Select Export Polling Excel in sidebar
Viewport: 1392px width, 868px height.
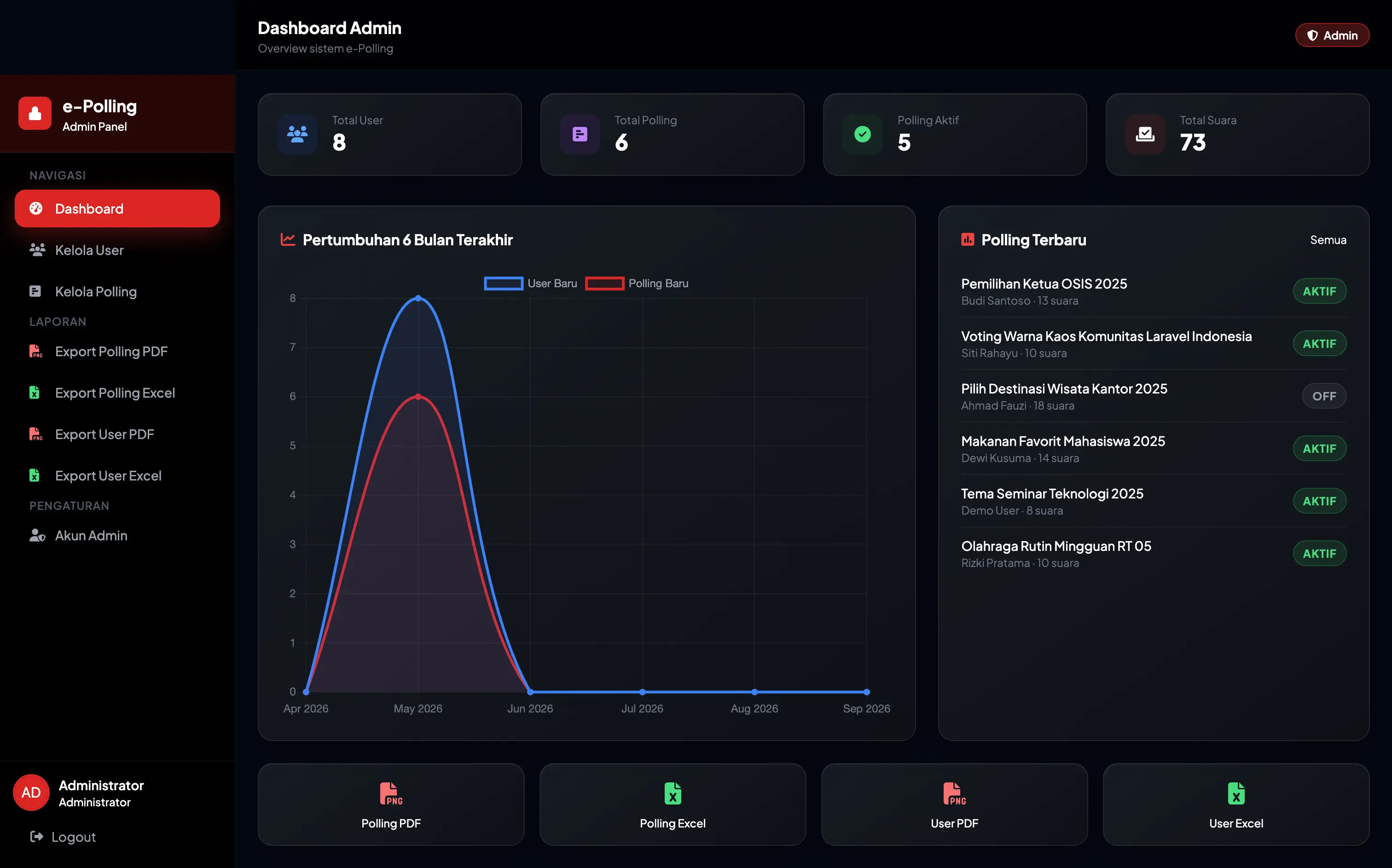click(117, 393)
